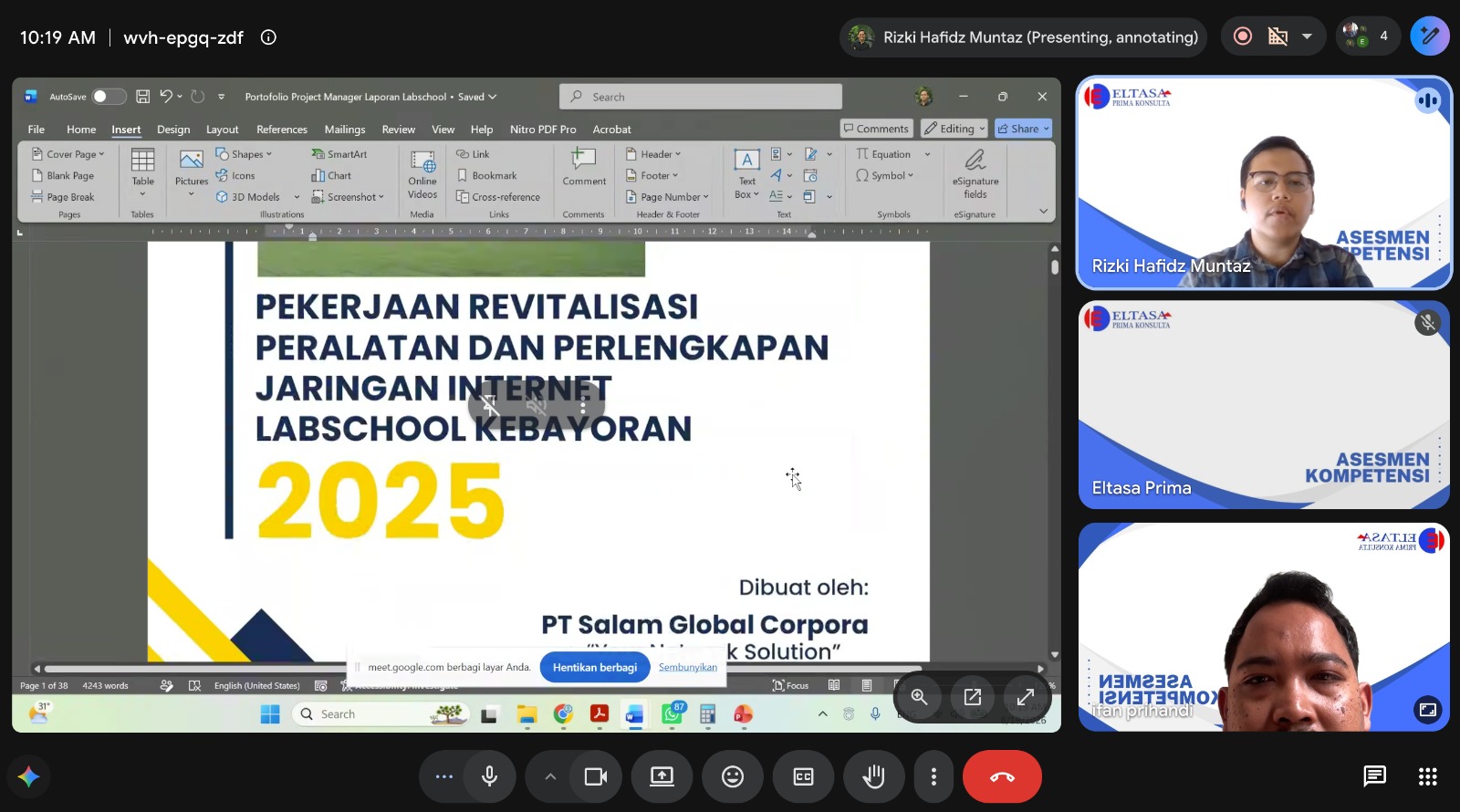
Task: Open the Gemini spark icon in Meet
Action: (x=28, y=776)
